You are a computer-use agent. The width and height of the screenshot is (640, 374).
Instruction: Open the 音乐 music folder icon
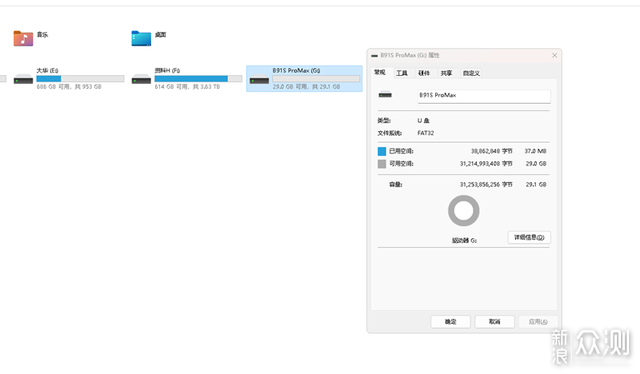click(x=23, y=38)
